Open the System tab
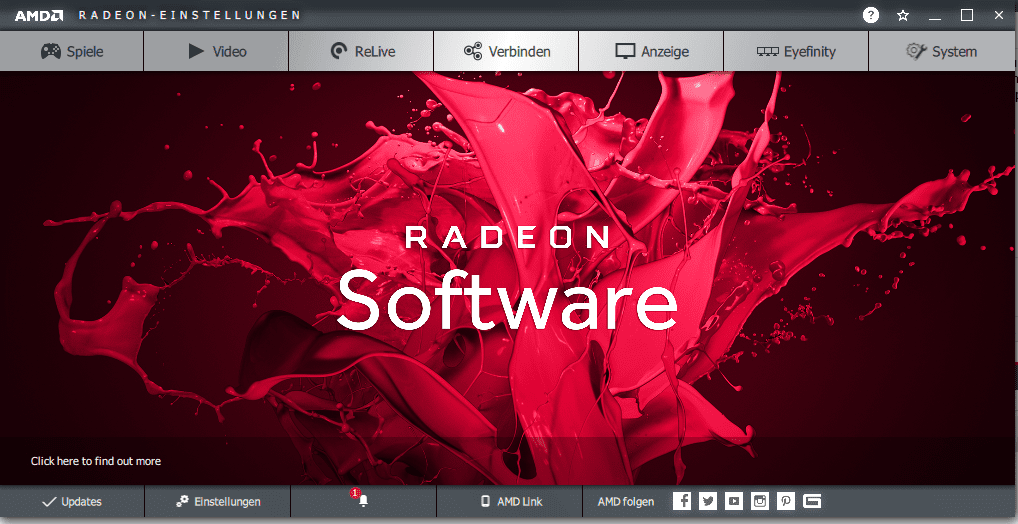This screenshot has height=524, width=1018. tap(943, 51)
